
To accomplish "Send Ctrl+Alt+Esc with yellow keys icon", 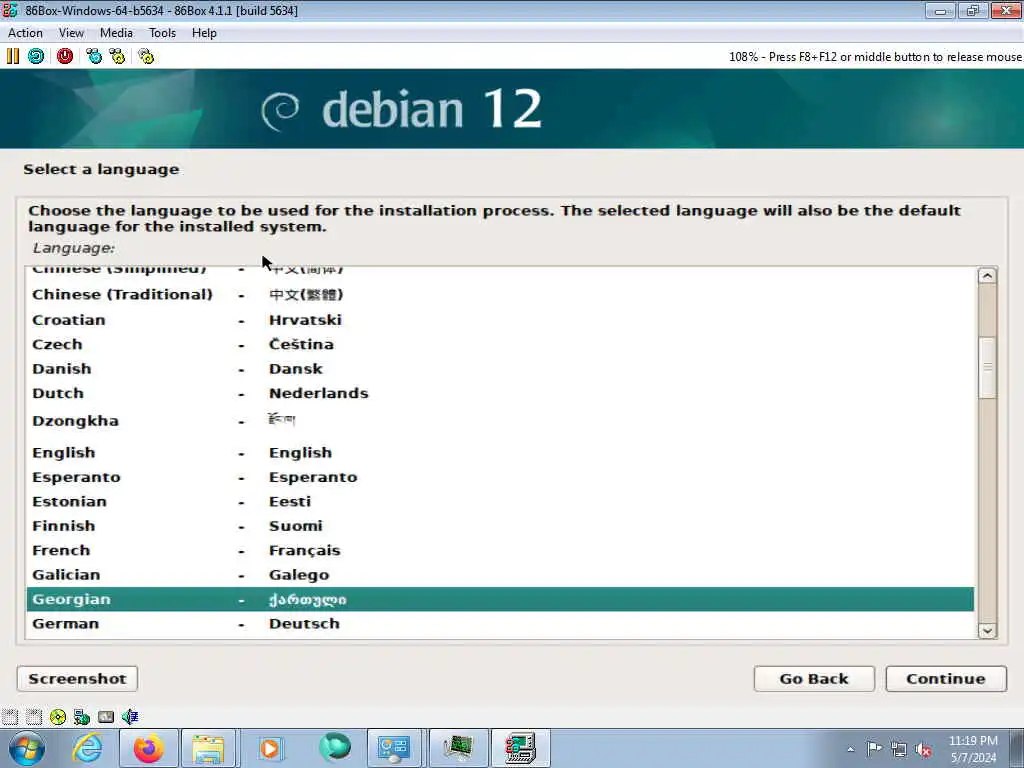I will 118,56.
